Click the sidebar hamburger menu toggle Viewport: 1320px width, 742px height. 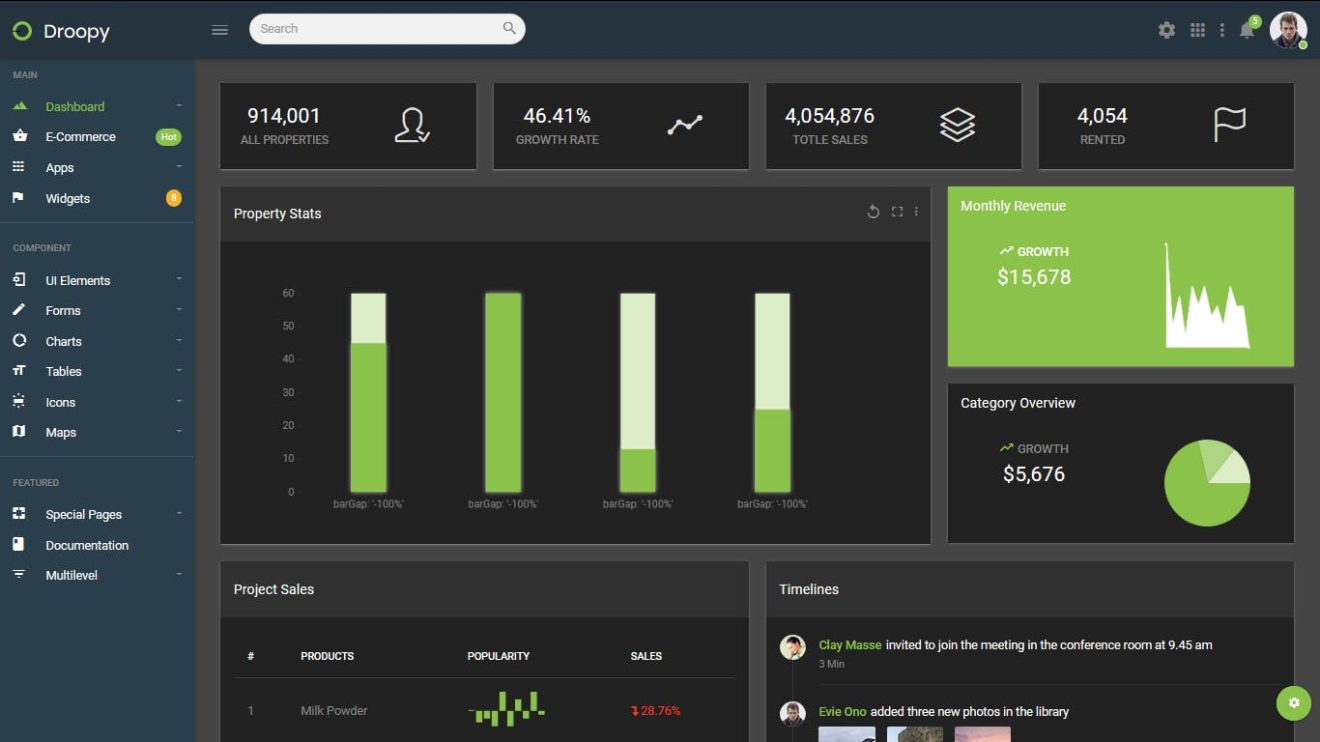tap(219, 30)
